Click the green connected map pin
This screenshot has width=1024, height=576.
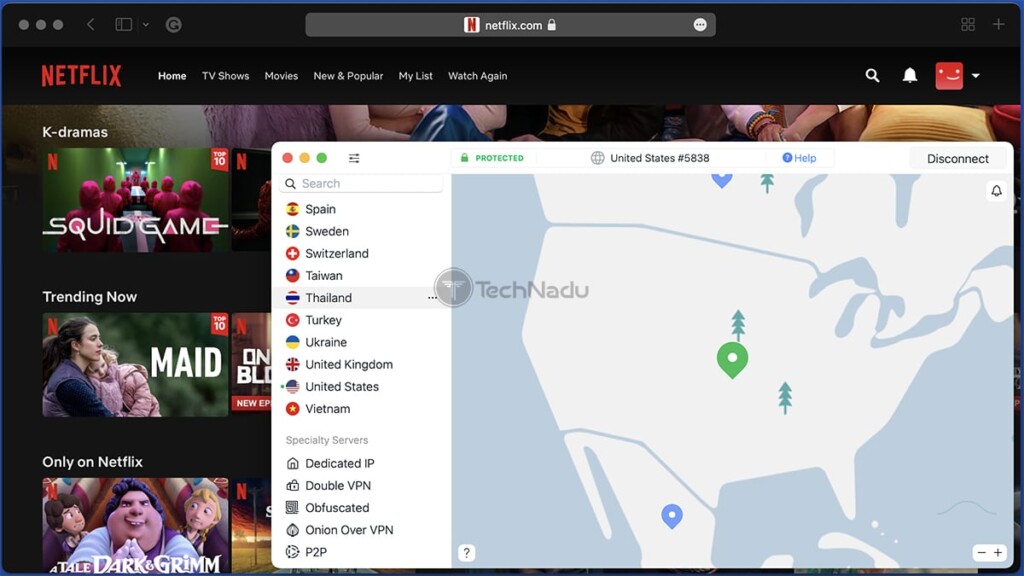(x=732, y=360)
